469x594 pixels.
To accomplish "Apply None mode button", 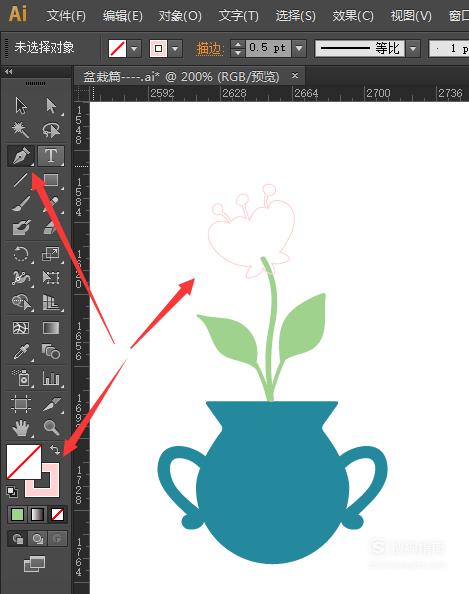I will (x=57, y=514).
